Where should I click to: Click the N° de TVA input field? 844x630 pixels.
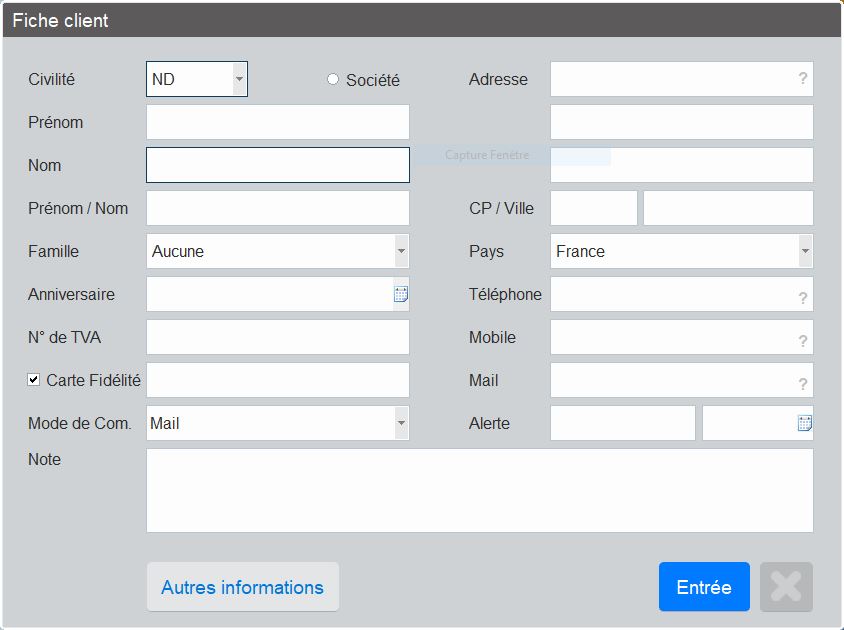[x=277, y=337]
